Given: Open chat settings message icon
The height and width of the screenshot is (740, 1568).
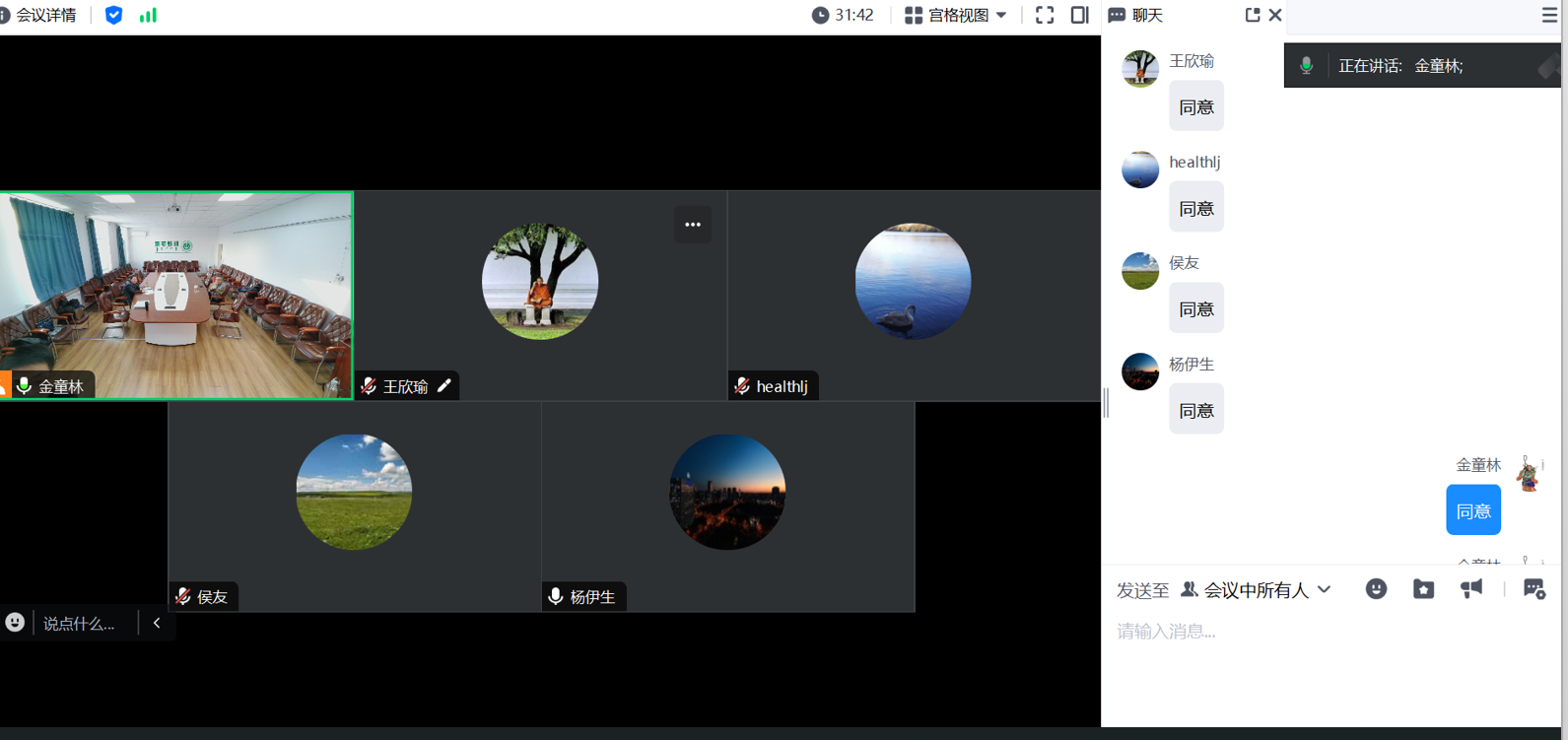Looking at the screenshot, I should tap(1534, 589).
